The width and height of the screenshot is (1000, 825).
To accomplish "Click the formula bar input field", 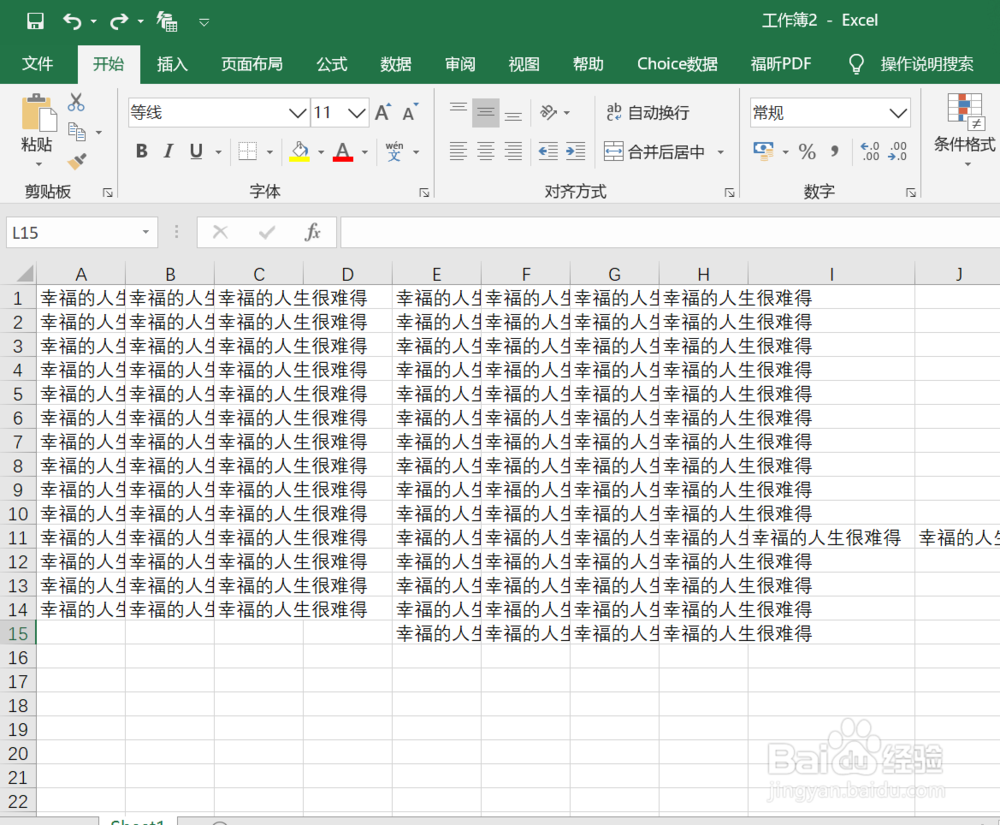I will point(670,232).
